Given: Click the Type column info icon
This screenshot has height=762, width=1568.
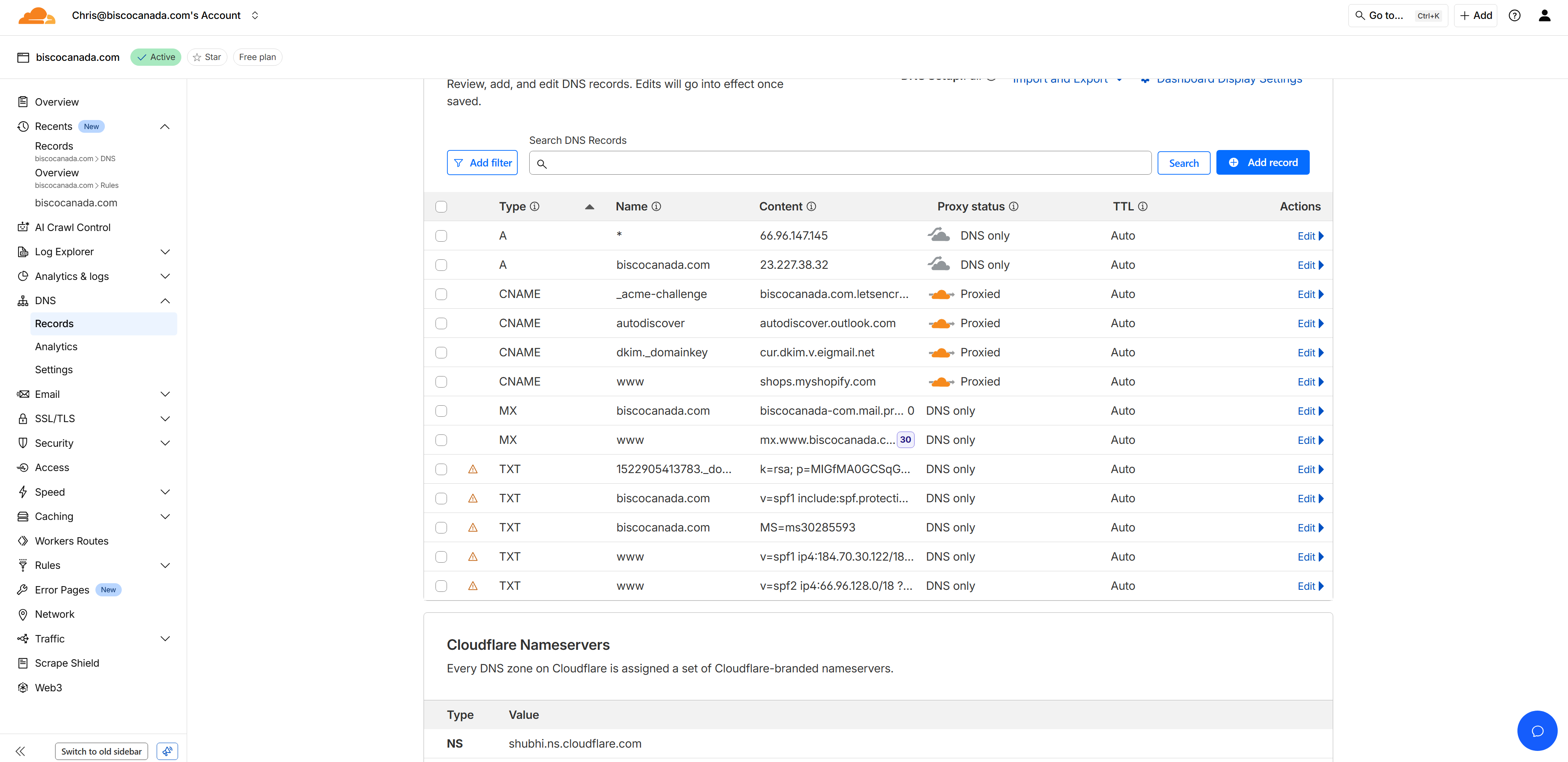Looking at the screenshot, I should click(x=535, y=206).
